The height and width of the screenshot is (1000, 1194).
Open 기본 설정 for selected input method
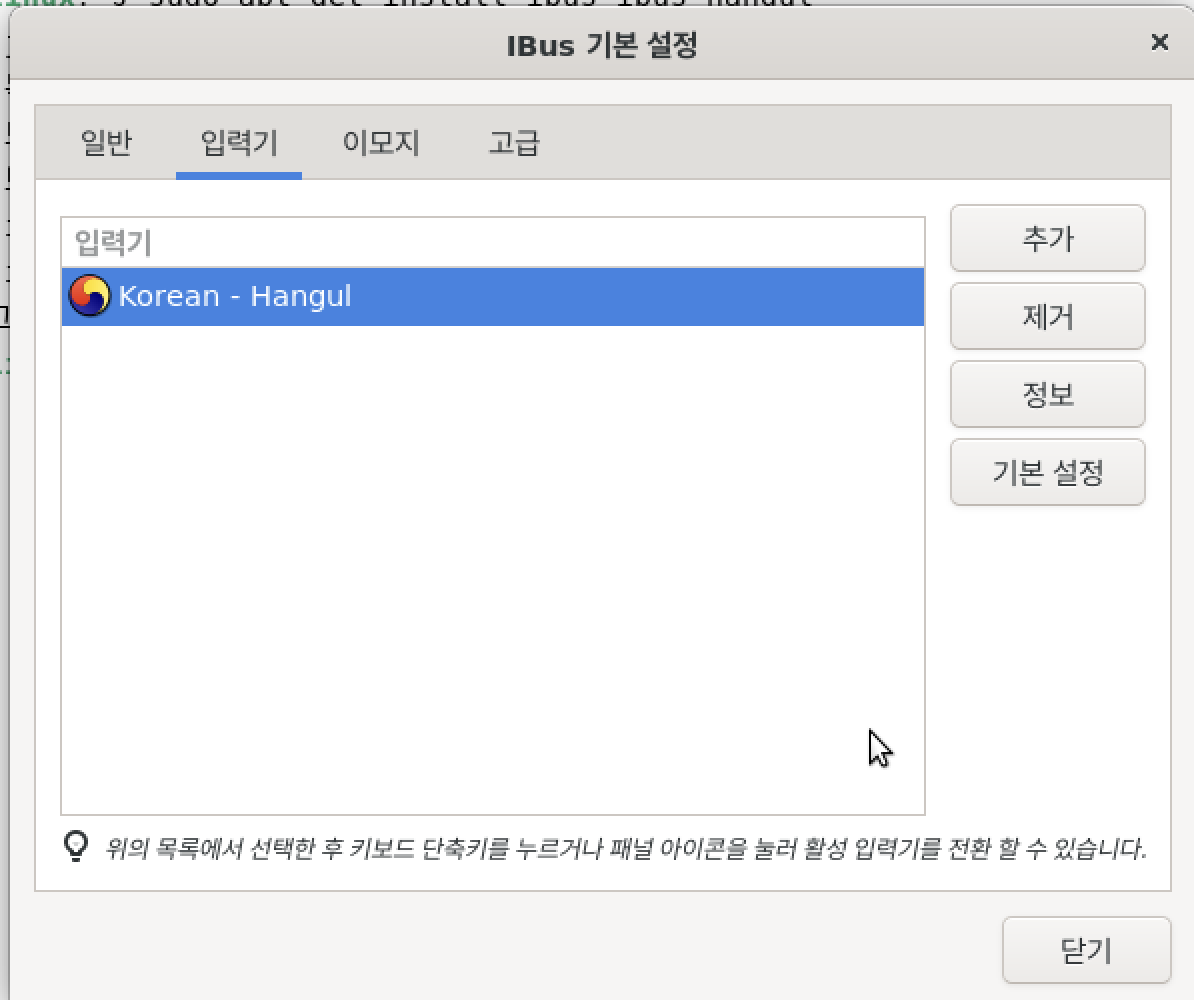[1048, 472]
